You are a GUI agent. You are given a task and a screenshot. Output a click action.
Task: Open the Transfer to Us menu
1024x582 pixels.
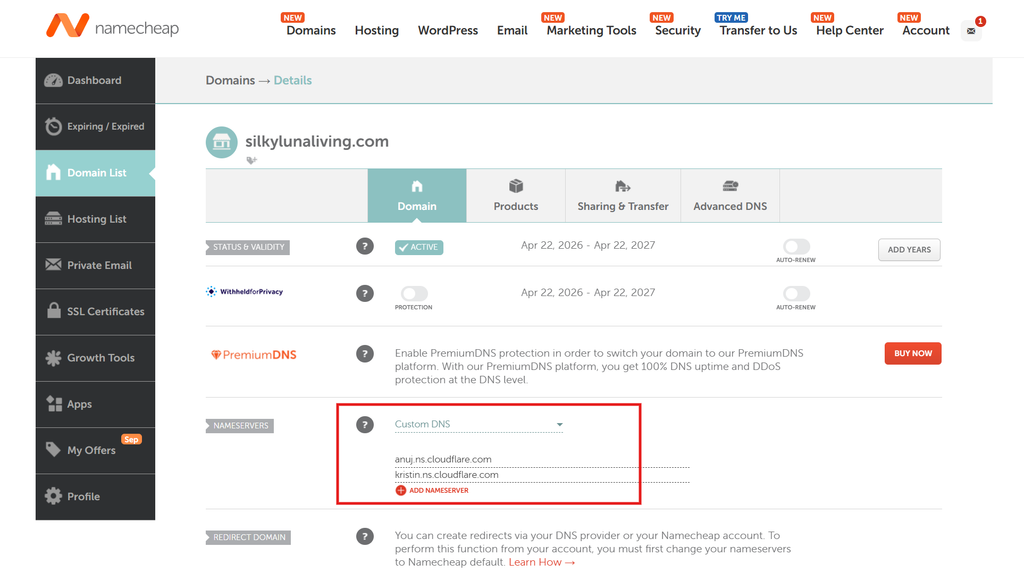758,30
